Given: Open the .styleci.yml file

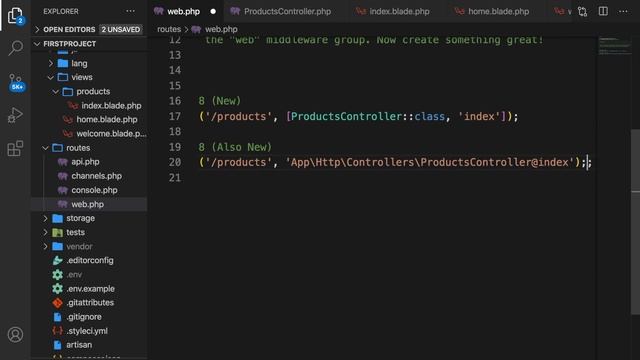Looking at the screenshot, I should (x=87, y=331).
